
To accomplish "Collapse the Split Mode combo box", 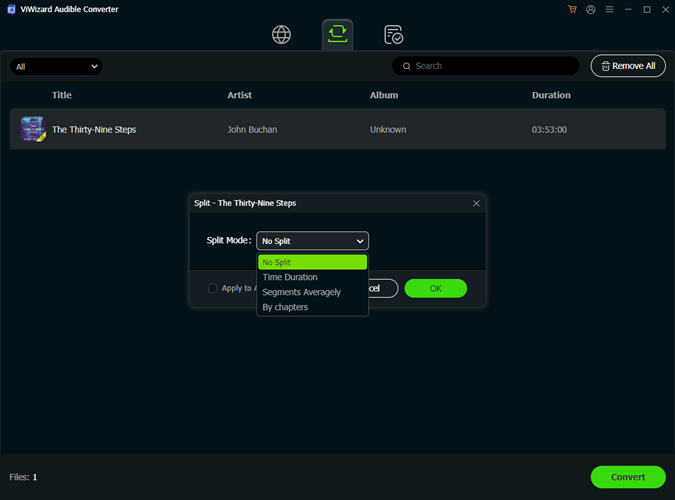I will pos(313,241).
